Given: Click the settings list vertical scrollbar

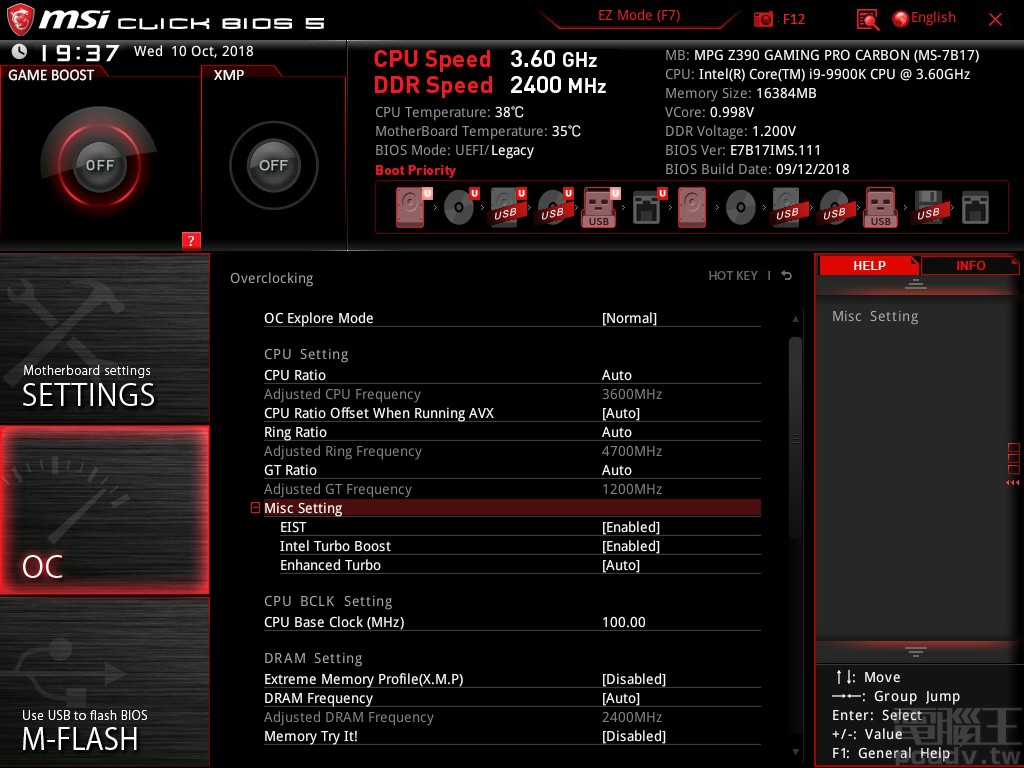Looking at the screenshot, I should [x=795, y=440].
